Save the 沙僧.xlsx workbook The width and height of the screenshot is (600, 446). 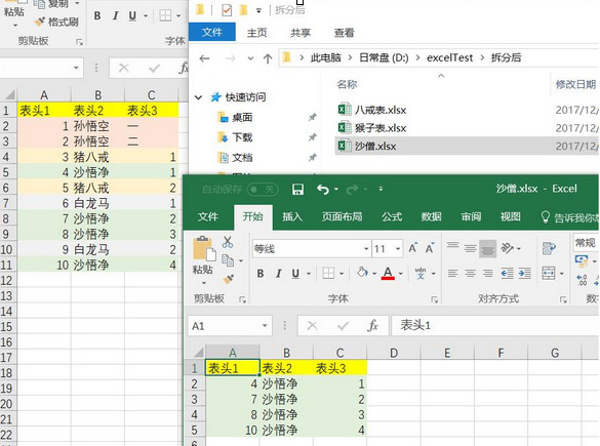(x=298, y=189)
